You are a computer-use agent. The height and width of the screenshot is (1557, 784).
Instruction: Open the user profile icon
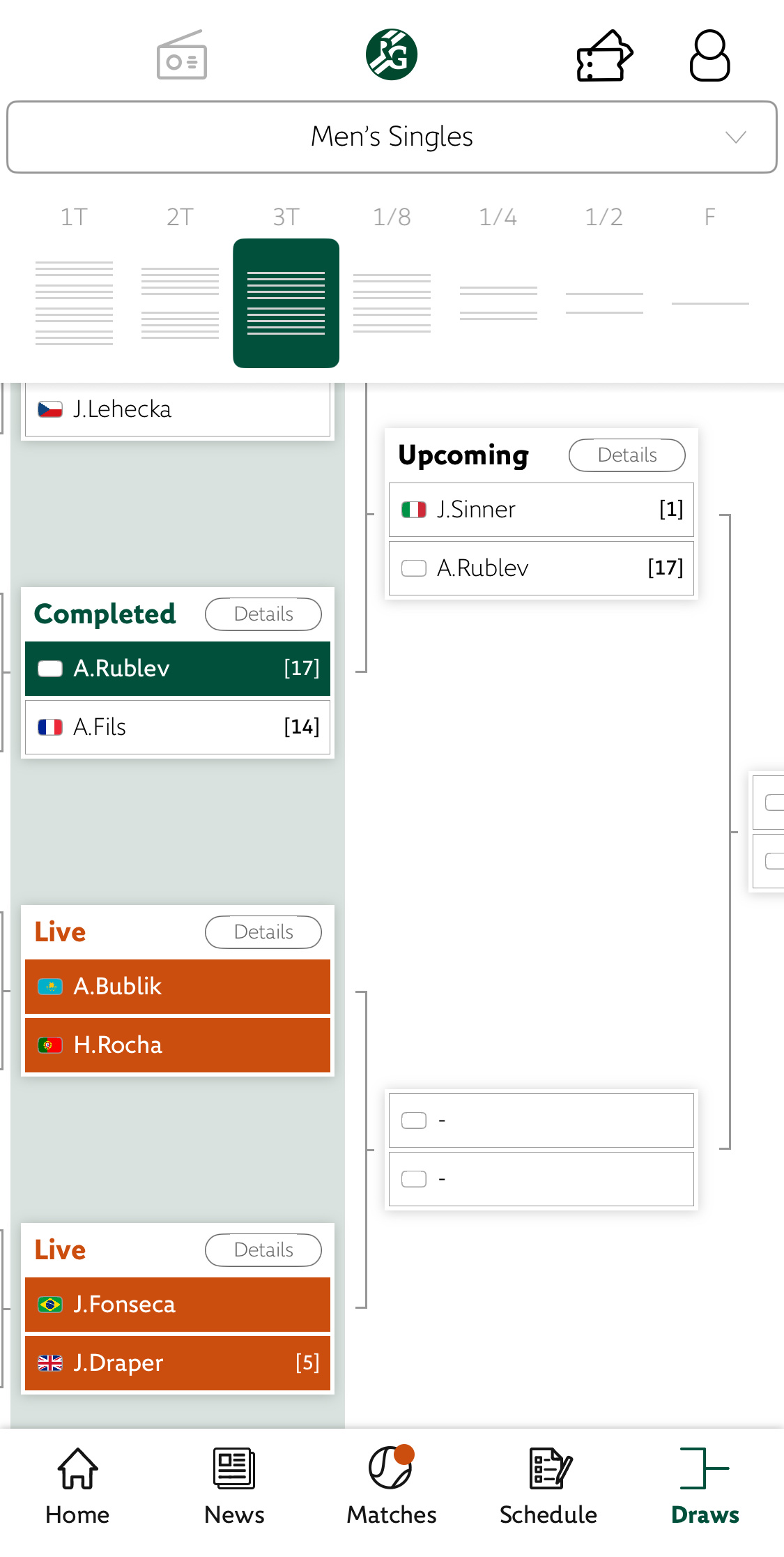[x=709, y=56]
